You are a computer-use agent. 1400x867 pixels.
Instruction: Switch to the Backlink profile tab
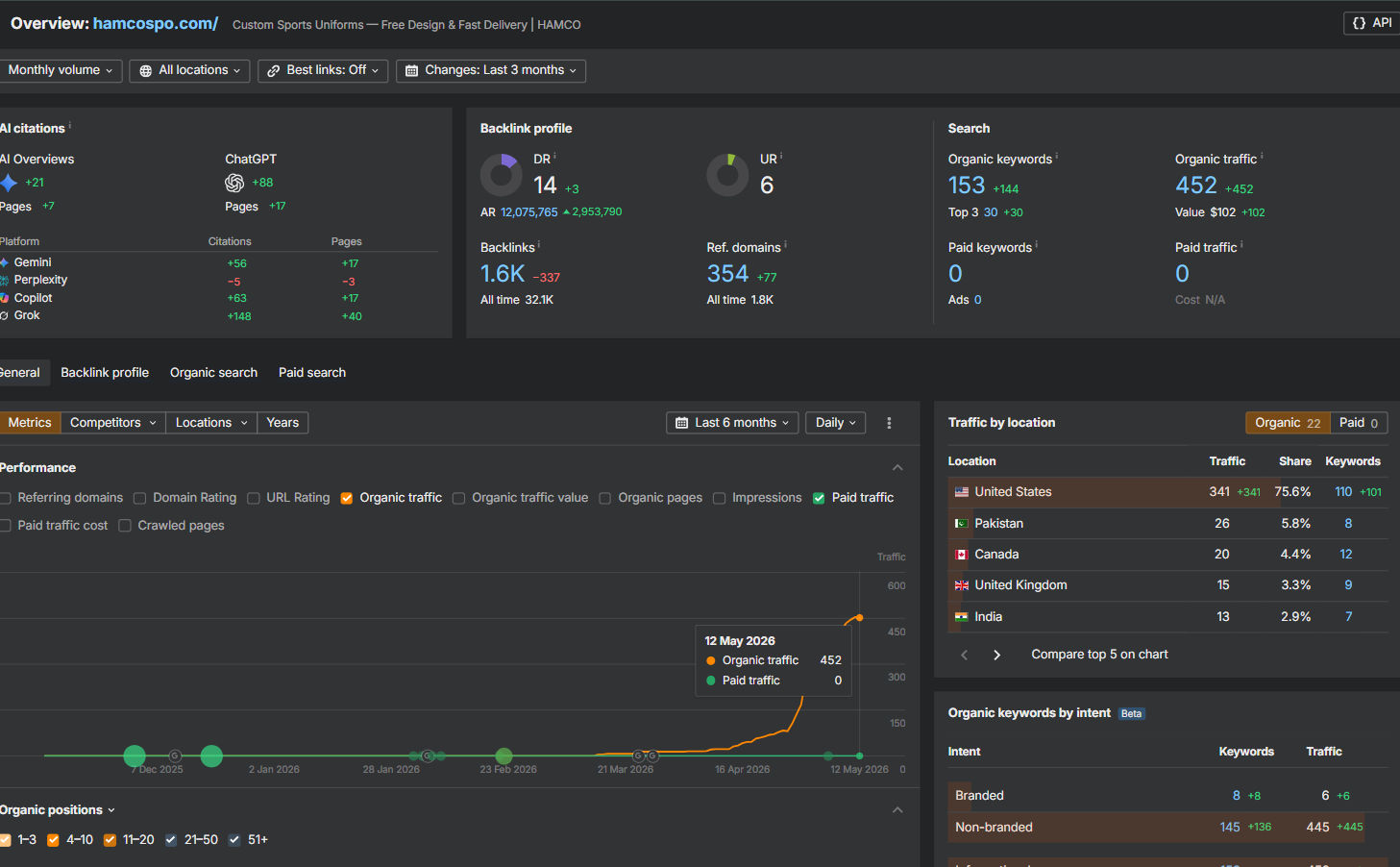[105, 373]
